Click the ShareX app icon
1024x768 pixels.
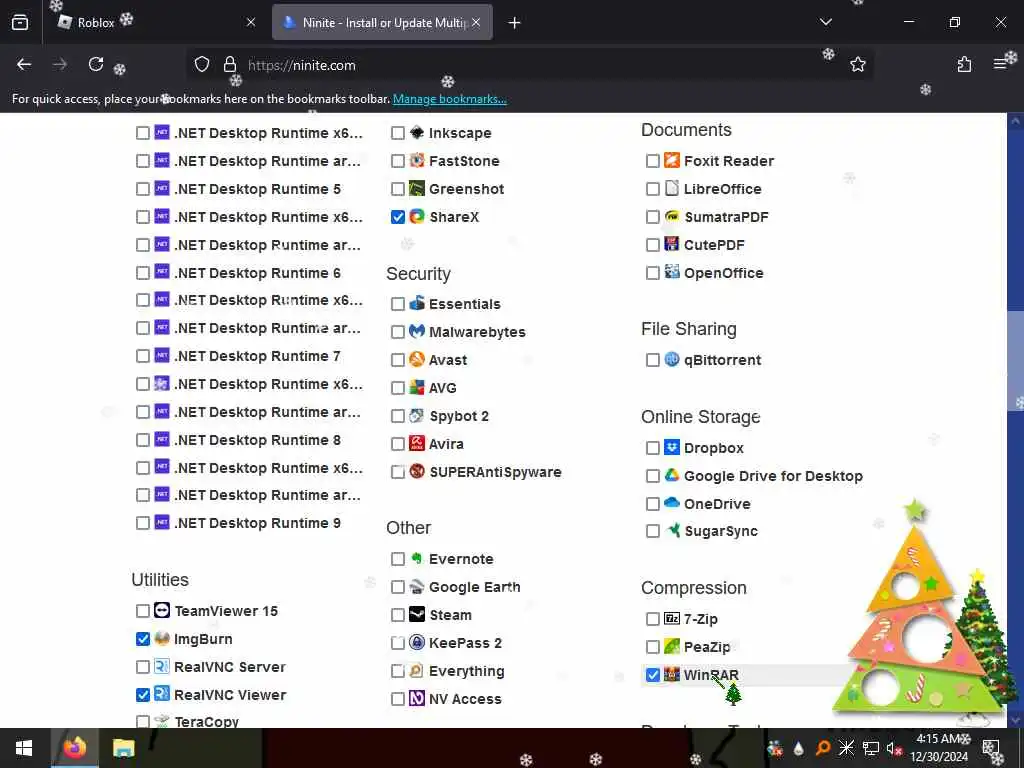tap(417, 216)
